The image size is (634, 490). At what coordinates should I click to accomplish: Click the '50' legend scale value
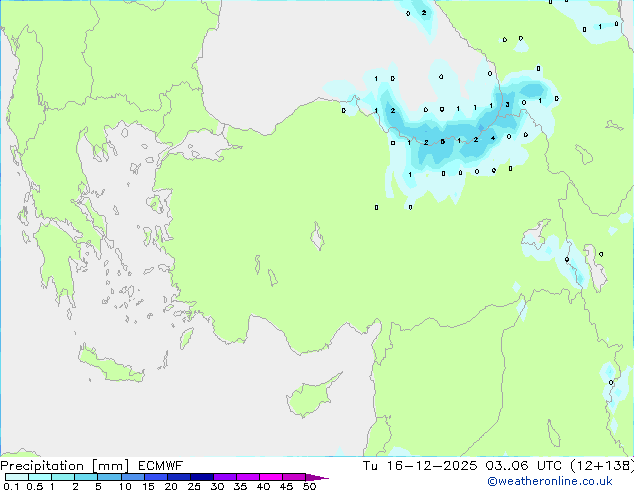(x=309, y=486)
